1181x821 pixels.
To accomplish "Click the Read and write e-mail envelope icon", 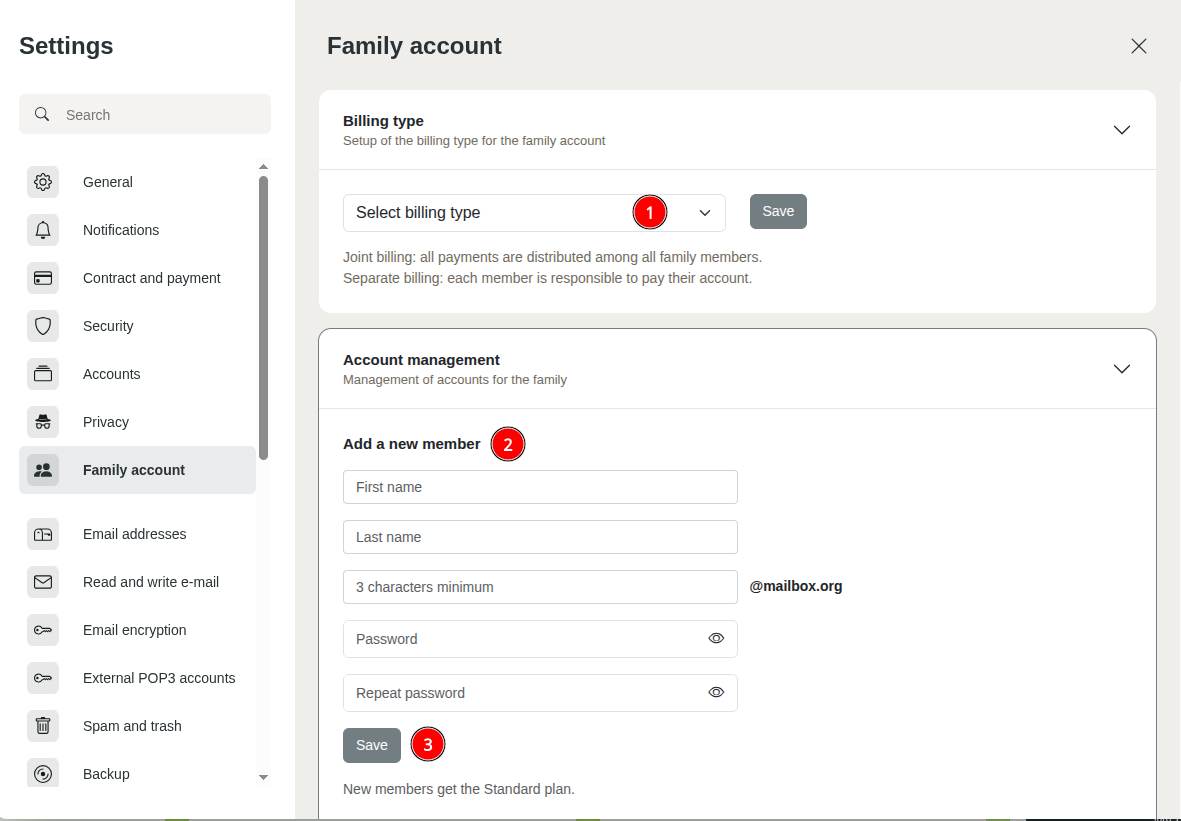I will click(x=43, y=582).
